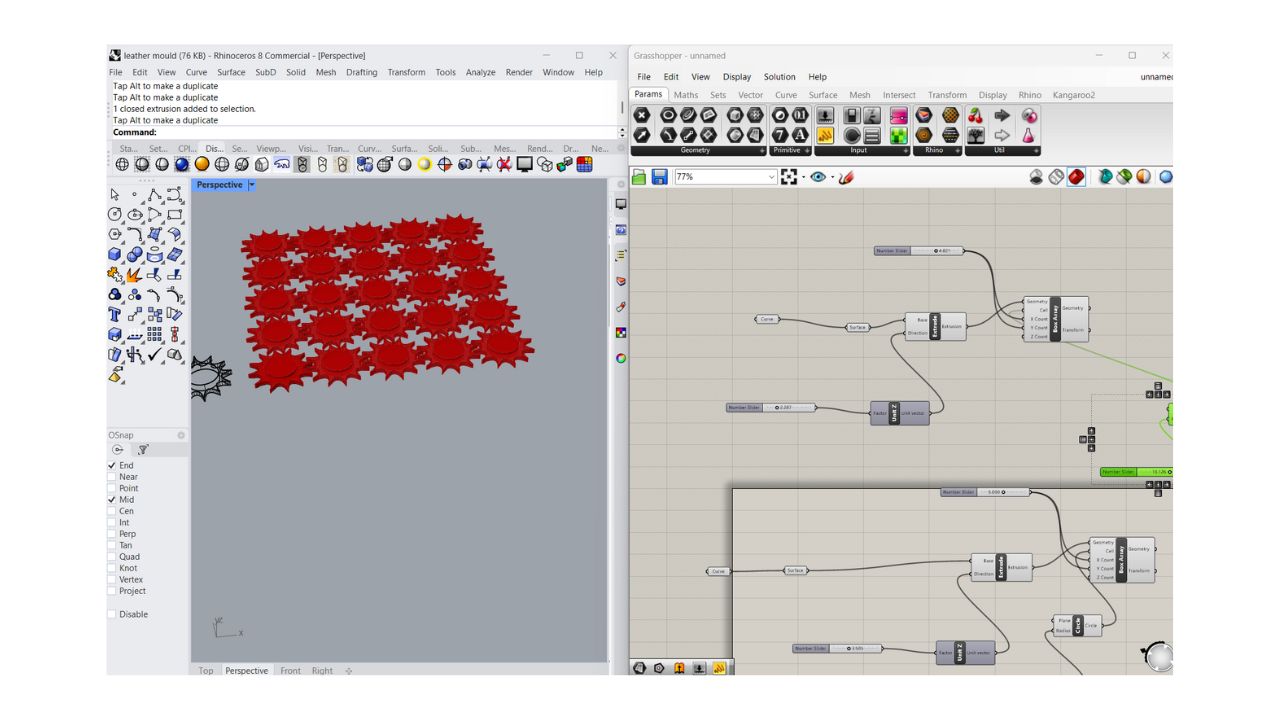Select the Text tool in Rhino toolbar
This screenshot has width=1280, height=720.
(x=115, y=314)
